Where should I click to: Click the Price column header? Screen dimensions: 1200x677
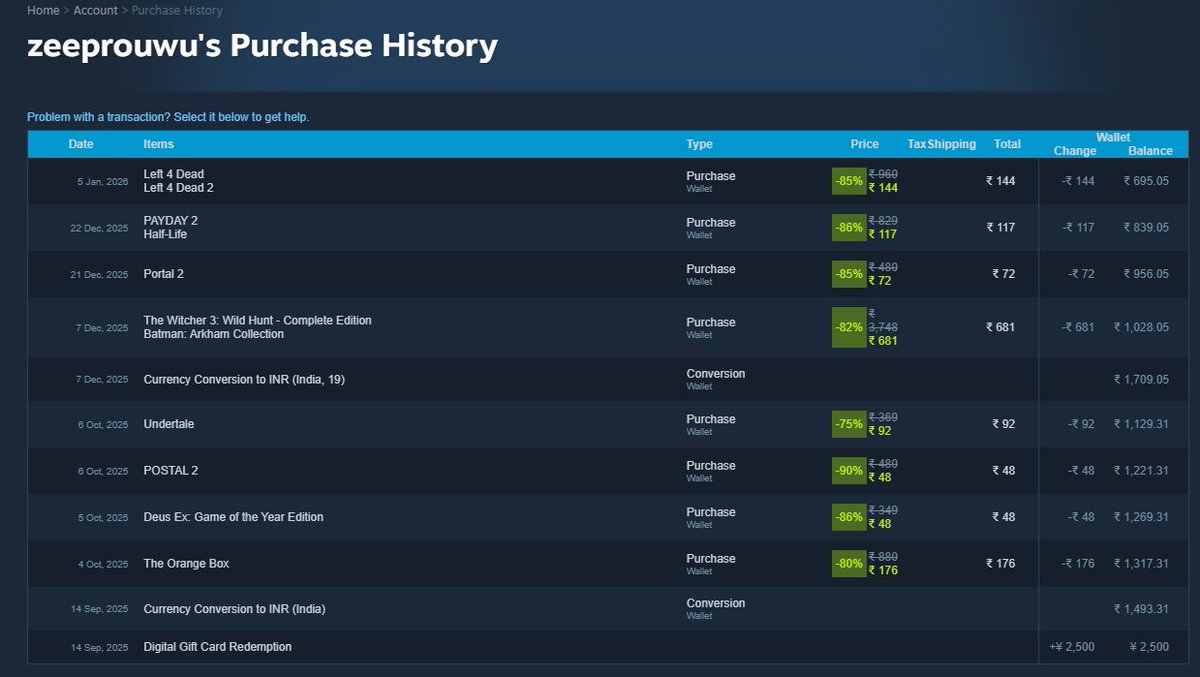(x=864, y=144)
